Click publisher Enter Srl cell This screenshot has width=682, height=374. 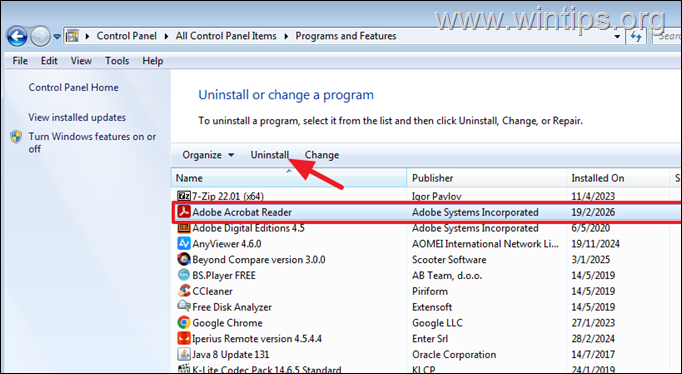(x=430, y=338)
